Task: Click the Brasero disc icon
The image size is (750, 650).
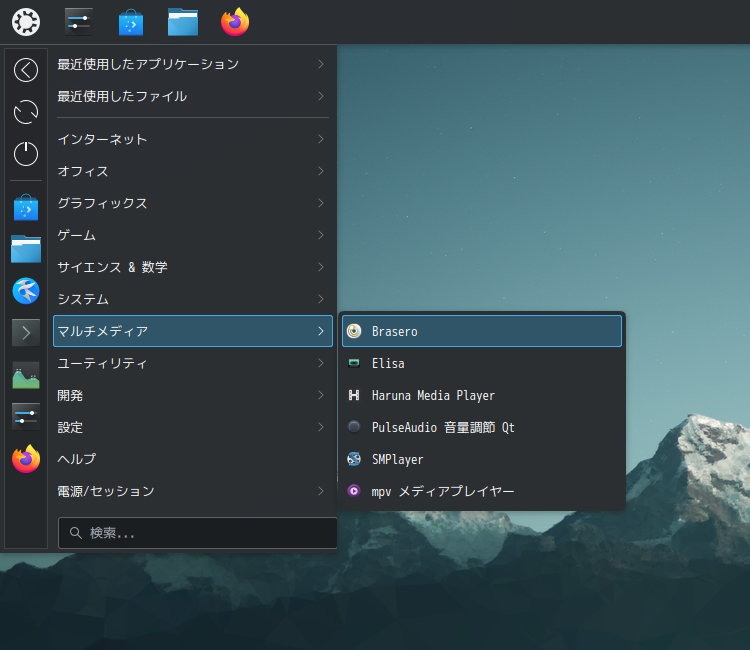Action: 354,331
